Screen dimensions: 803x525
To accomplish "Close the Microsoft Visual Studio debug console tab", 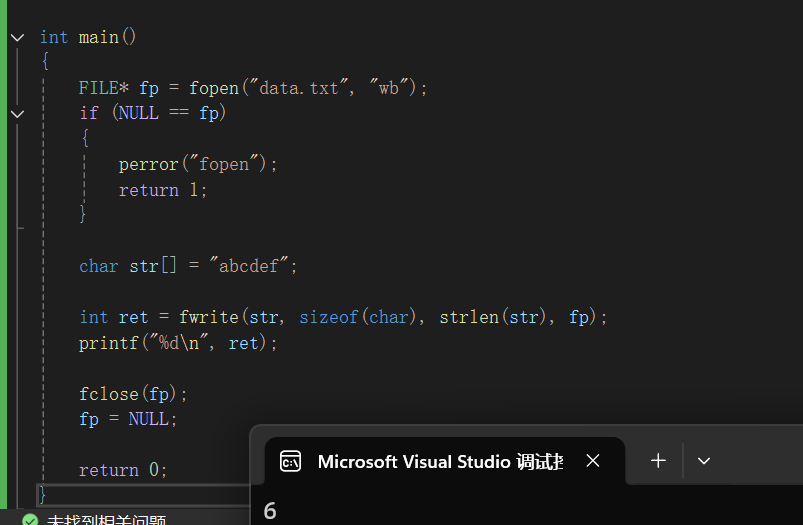I will pos(593,461).
